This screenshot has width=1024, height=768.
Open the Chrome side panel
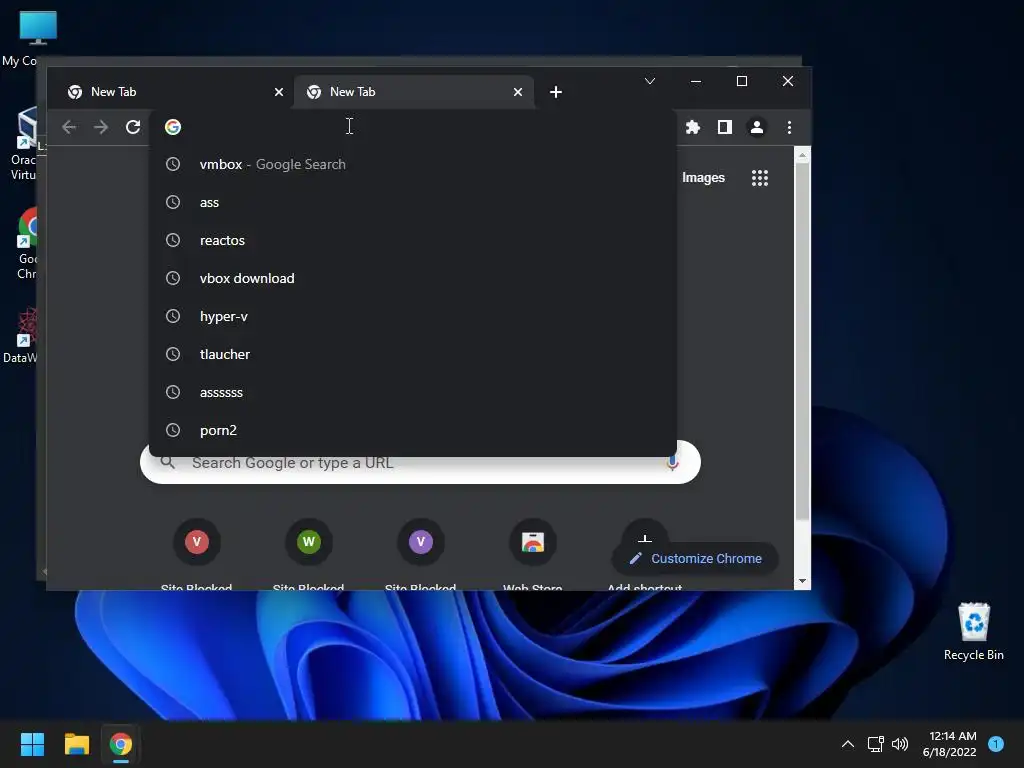click(725, 127)
